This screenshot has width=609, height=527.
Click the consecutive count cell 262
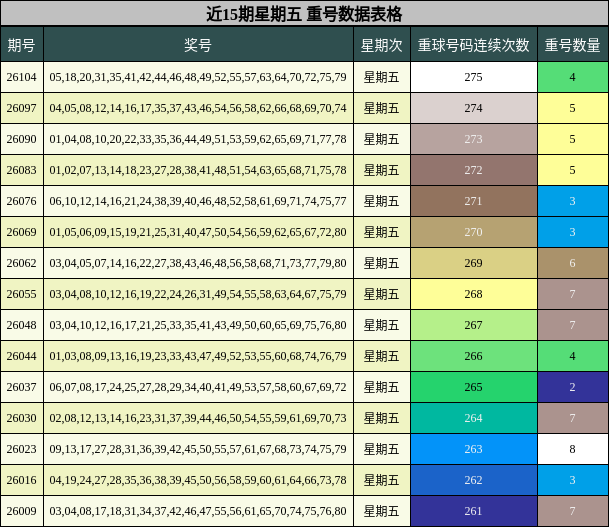coord(474,480)
